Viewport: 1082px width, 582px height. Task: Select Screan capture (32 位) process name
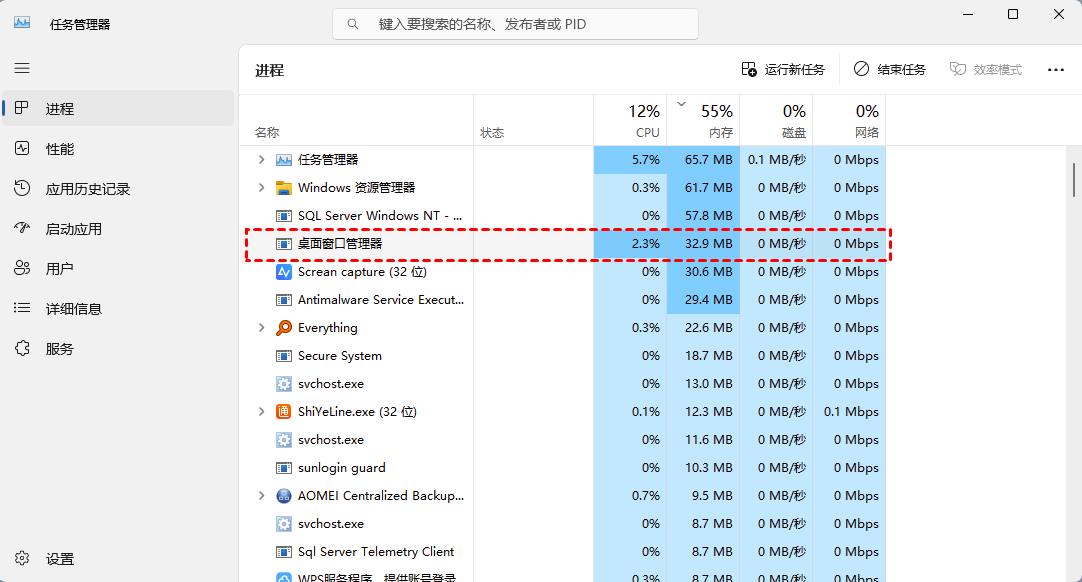tap(362, 272)
